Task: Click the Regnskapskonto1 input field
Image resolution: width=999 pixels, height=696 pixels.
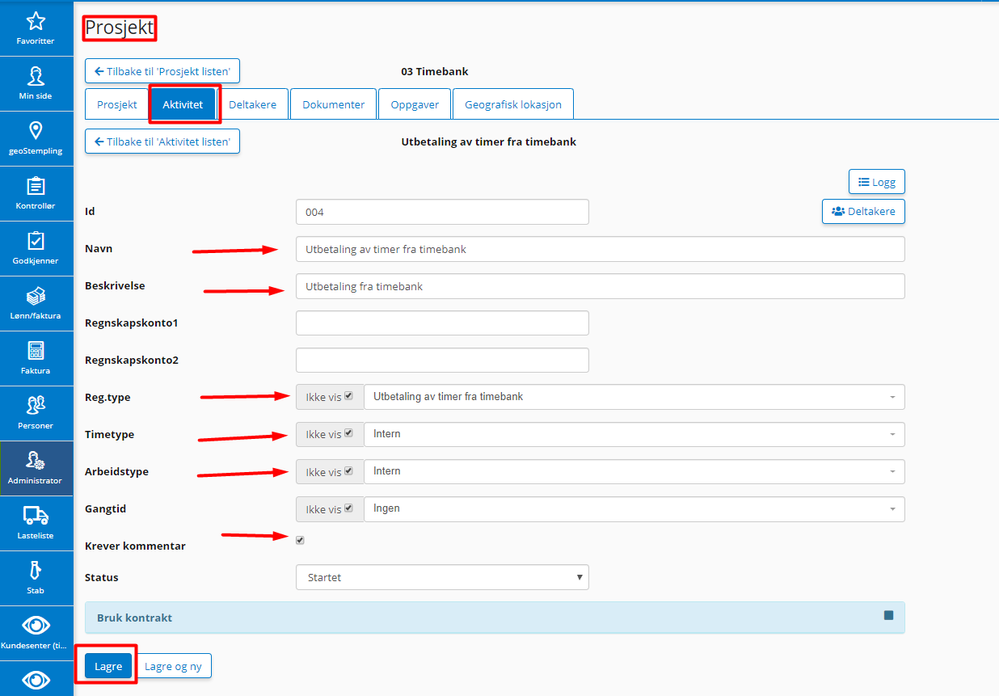Action: 442,323
